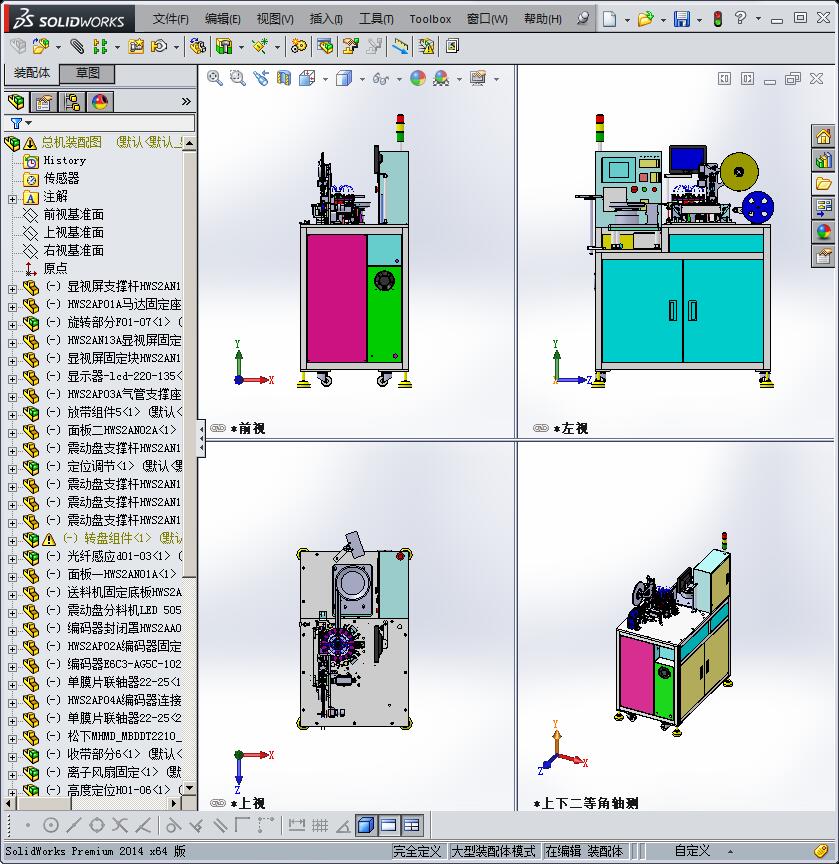Click the Open folder icon in top bar
This screenshot has height=864, width=839.
click(645, 19)
